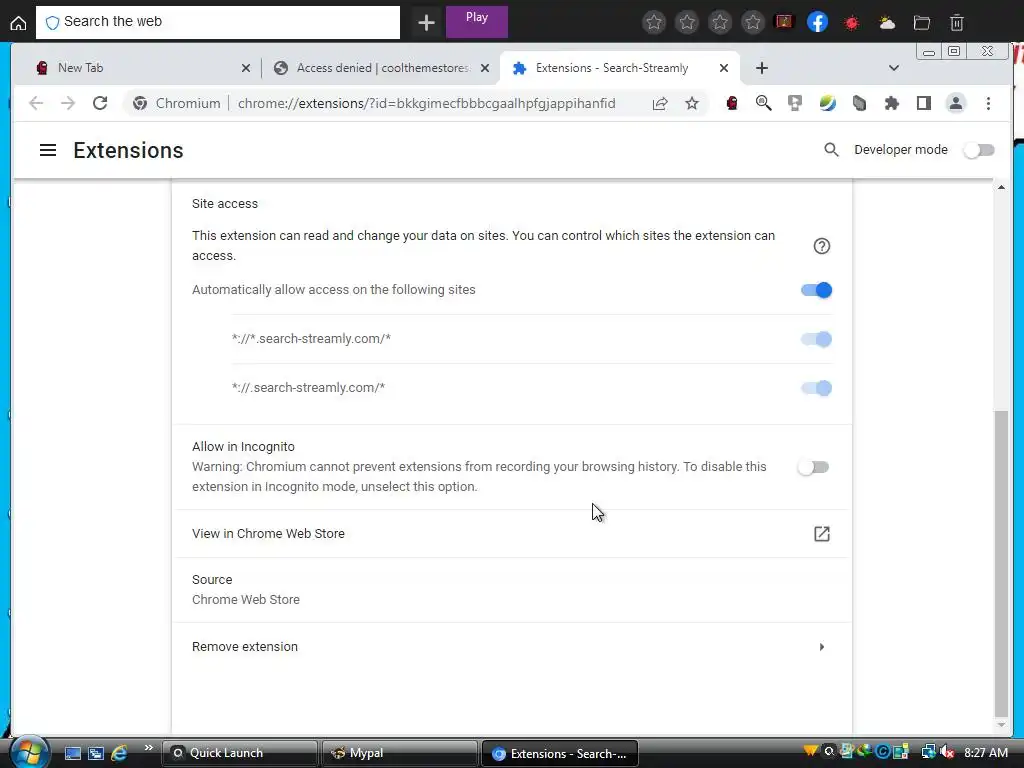
Task: Click the chrome://extensions address bar
Action: pos(426,103)
